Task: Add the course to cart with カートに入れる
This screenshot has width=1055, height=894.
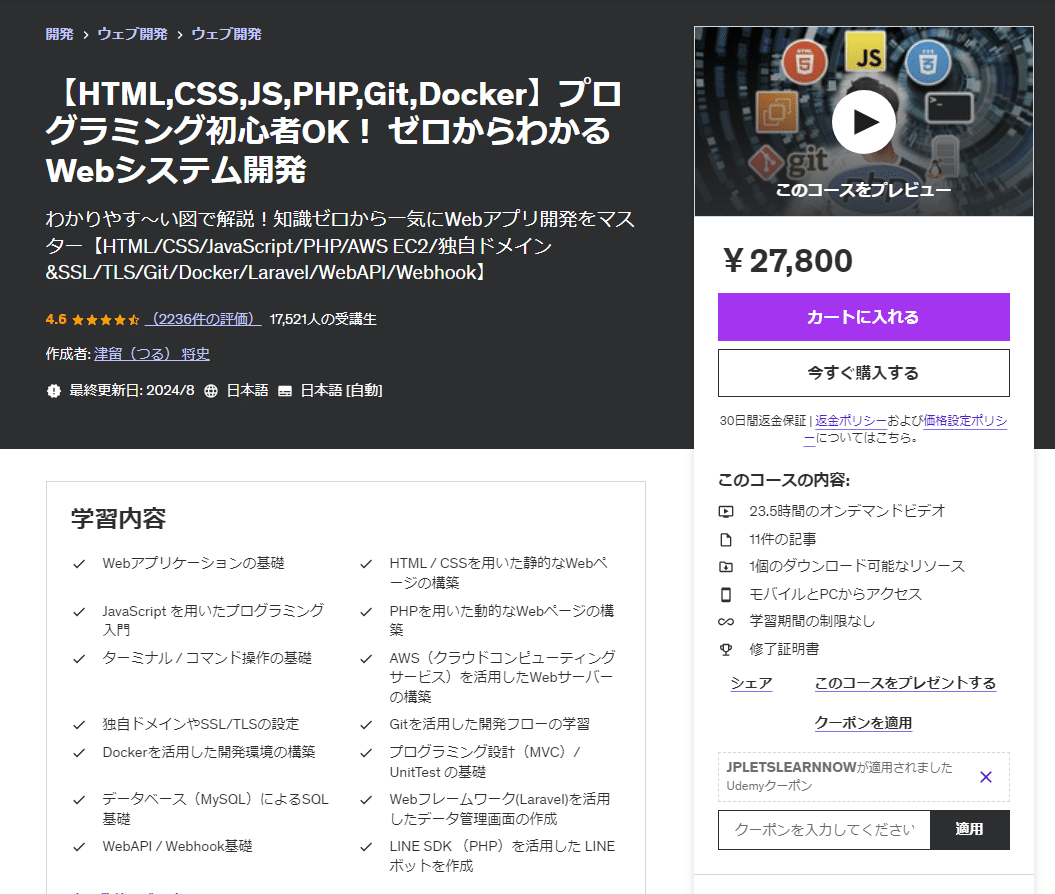Action: (863, 317)
